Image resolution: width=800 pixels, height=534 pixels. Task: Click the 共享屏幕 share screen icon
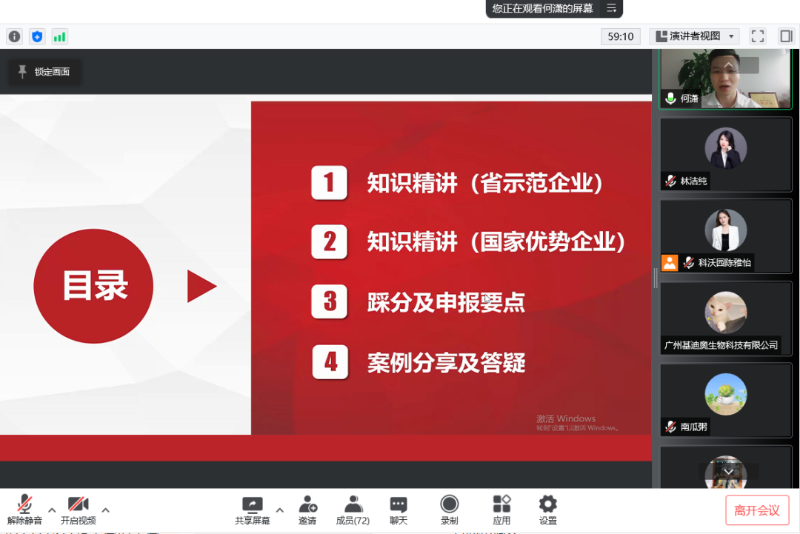(x=252, y=506)
